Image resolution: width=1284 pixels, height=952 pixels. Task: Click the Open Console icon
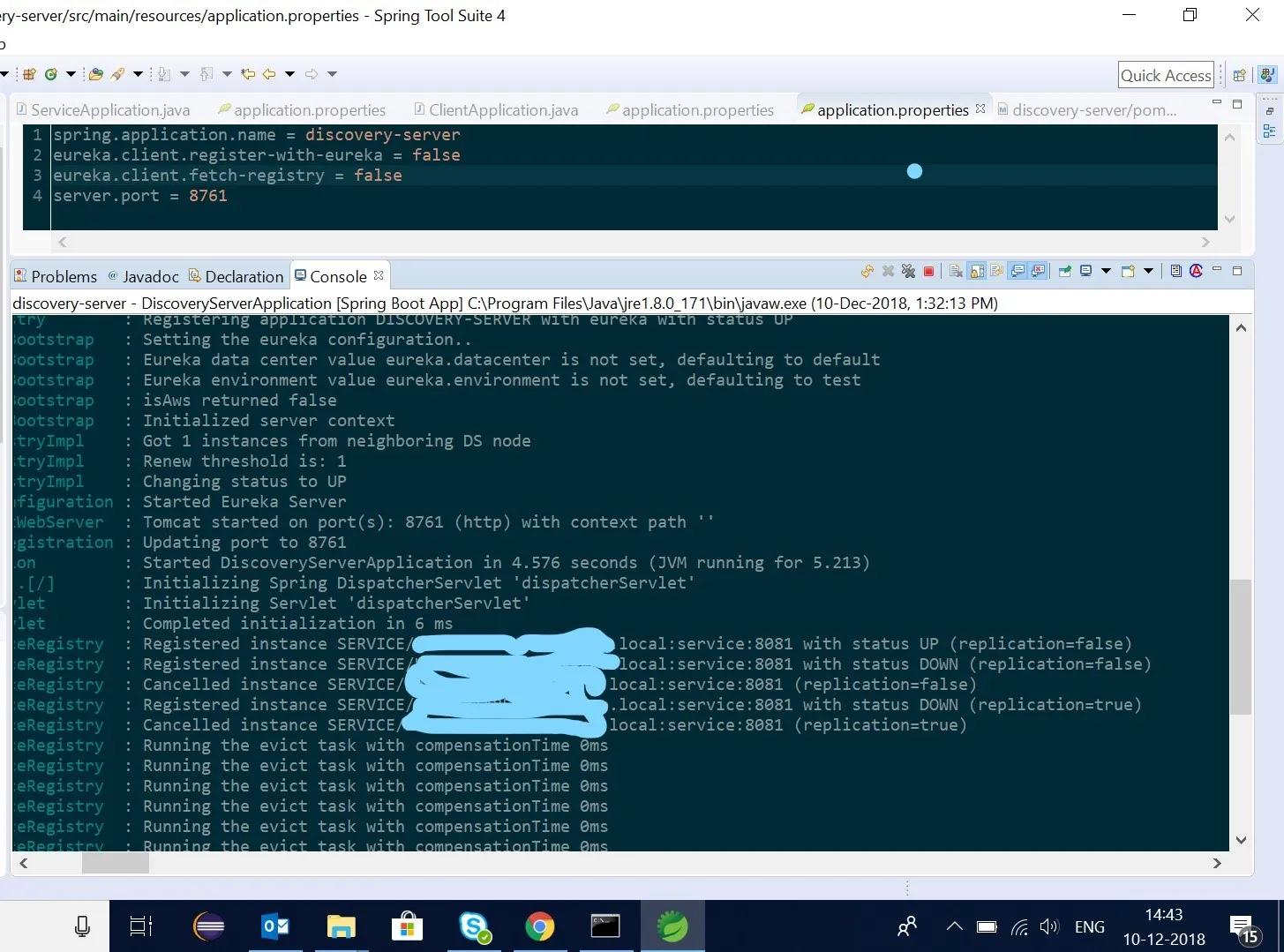1128,272
